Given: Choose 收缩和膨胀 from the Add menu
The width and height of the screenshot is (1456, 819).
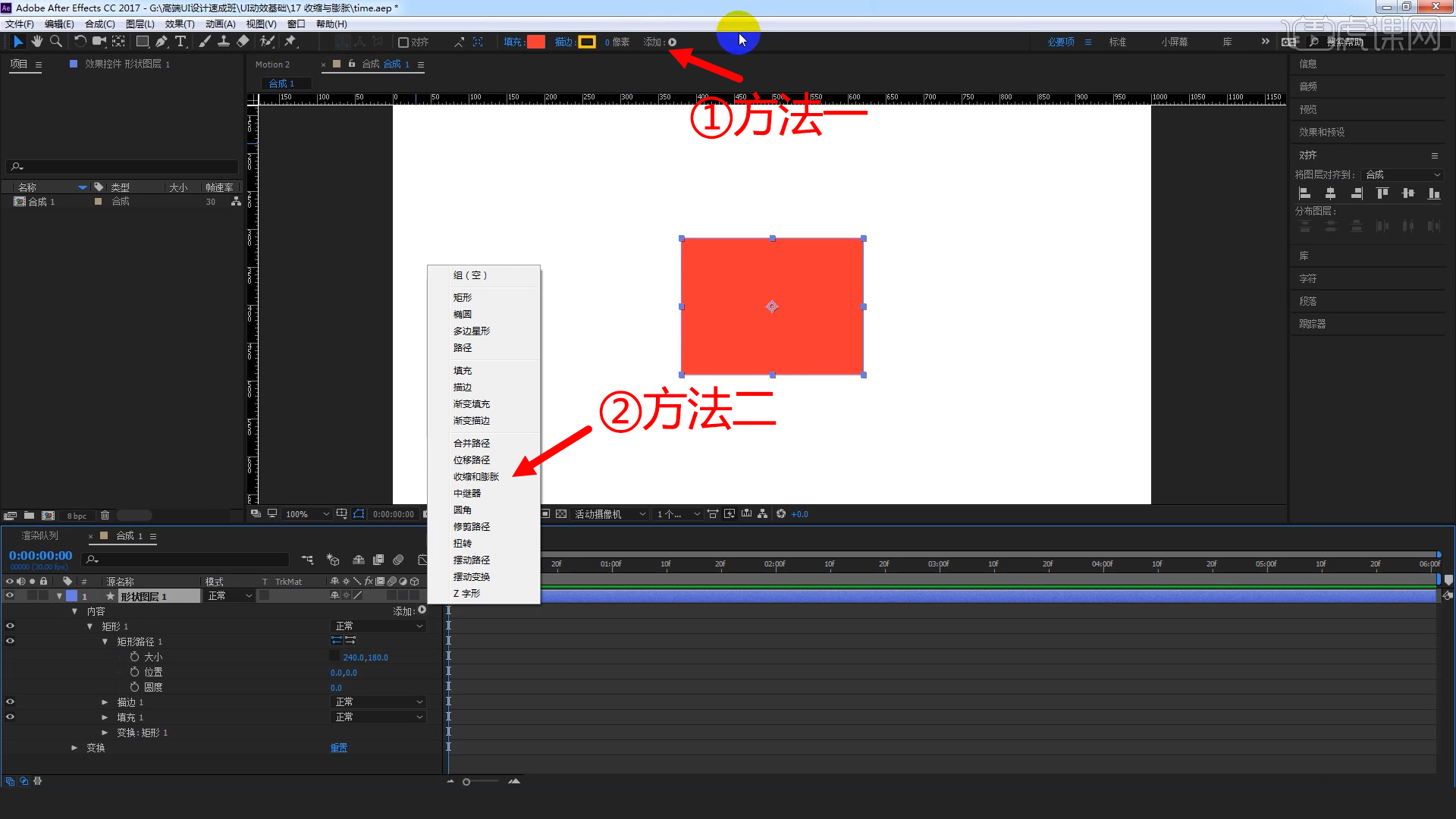Looking at the screenshot, I should pyautogui.click(x=475, y=476).
